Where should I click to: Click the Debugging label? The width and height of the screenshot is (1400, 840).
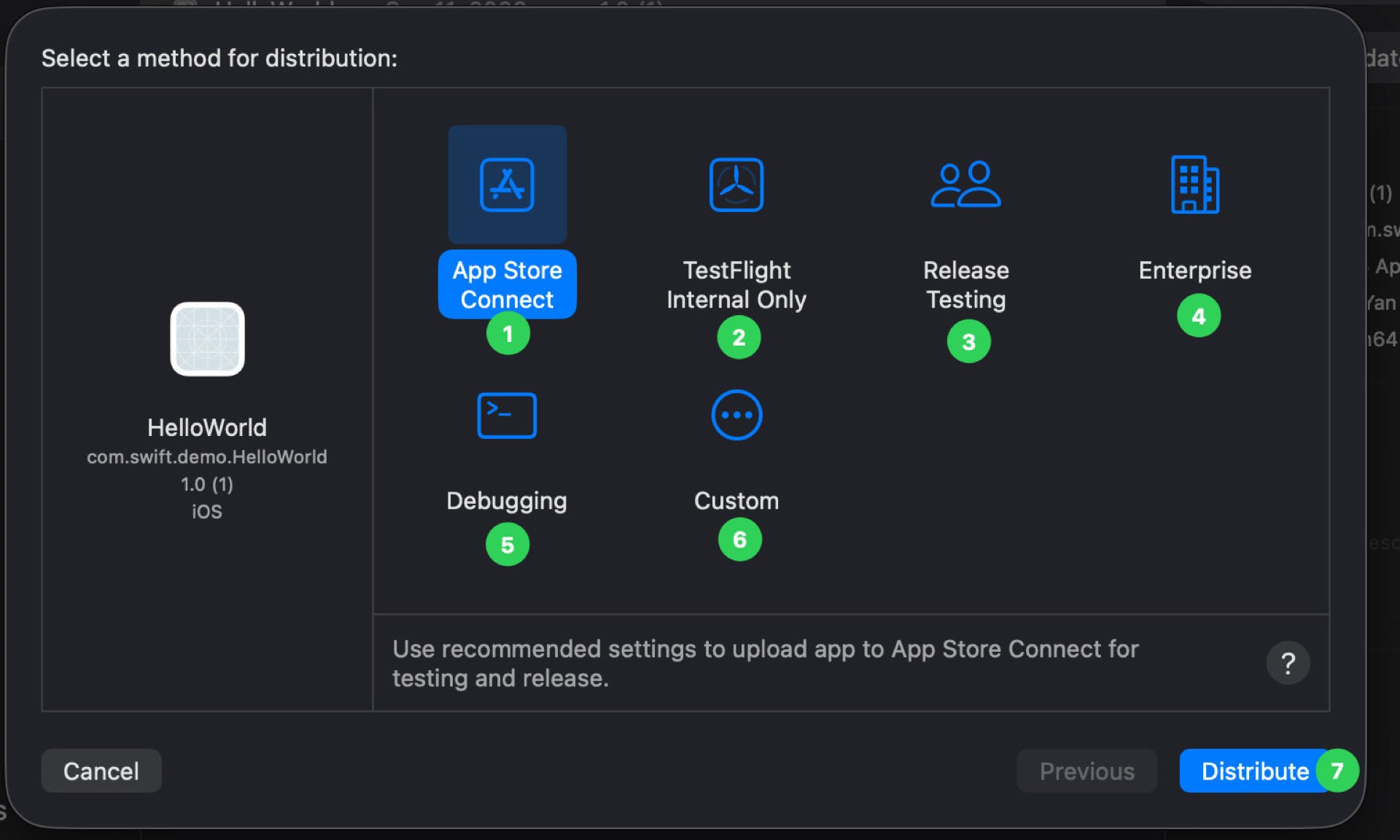(507, 501)
